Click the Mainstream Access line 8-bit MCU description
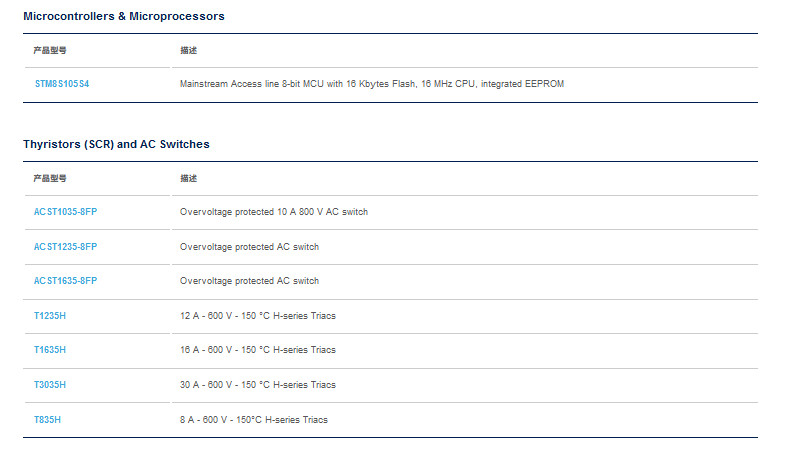The width and height of the screenshot is (785, 457). pyautogui.click(x=371, y=84)
